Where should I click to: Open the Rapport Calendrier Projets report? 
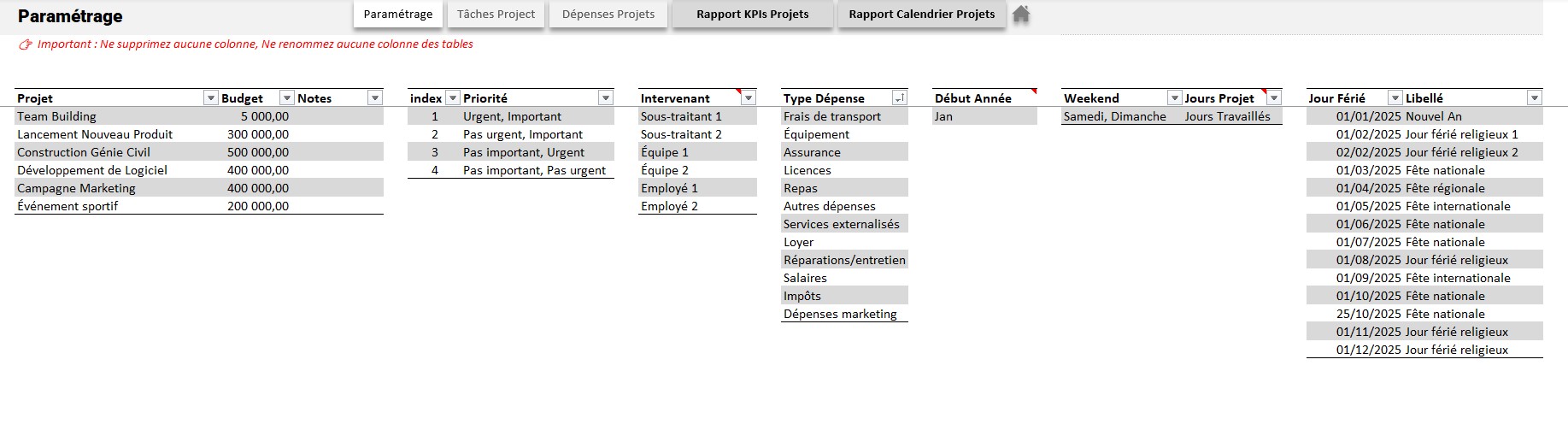pyautogui.click(x=921, y=15)
